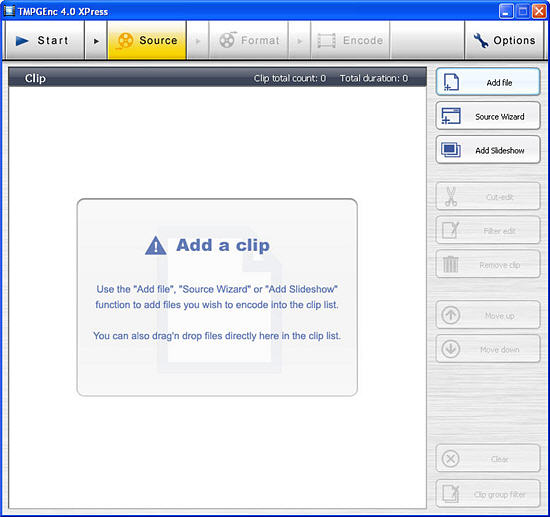Open the Clip group filter

(x=488, y=494)
